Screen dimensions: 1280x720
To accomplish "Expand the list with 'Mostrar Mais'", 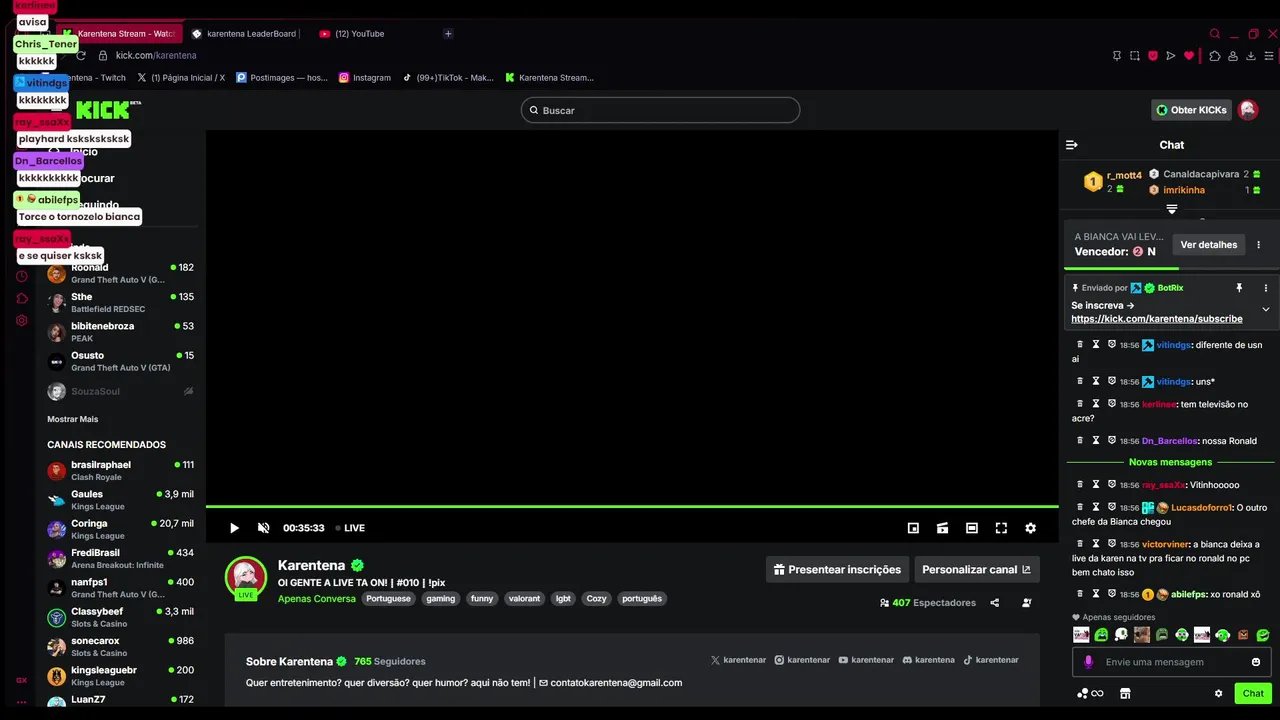I will (73, 419).
